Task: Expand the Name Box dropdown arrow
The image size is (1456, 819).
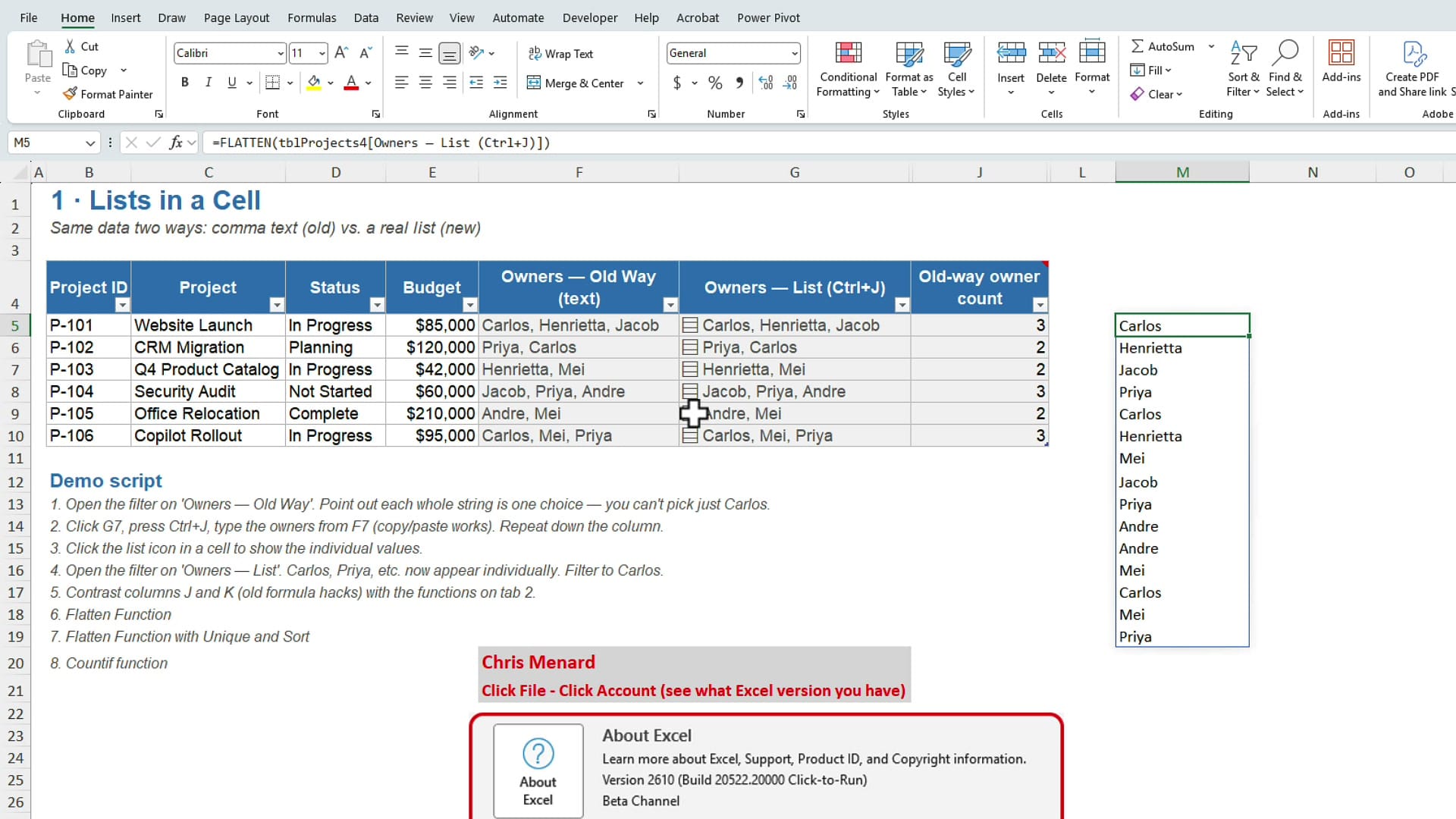Action: pos(90,143)
